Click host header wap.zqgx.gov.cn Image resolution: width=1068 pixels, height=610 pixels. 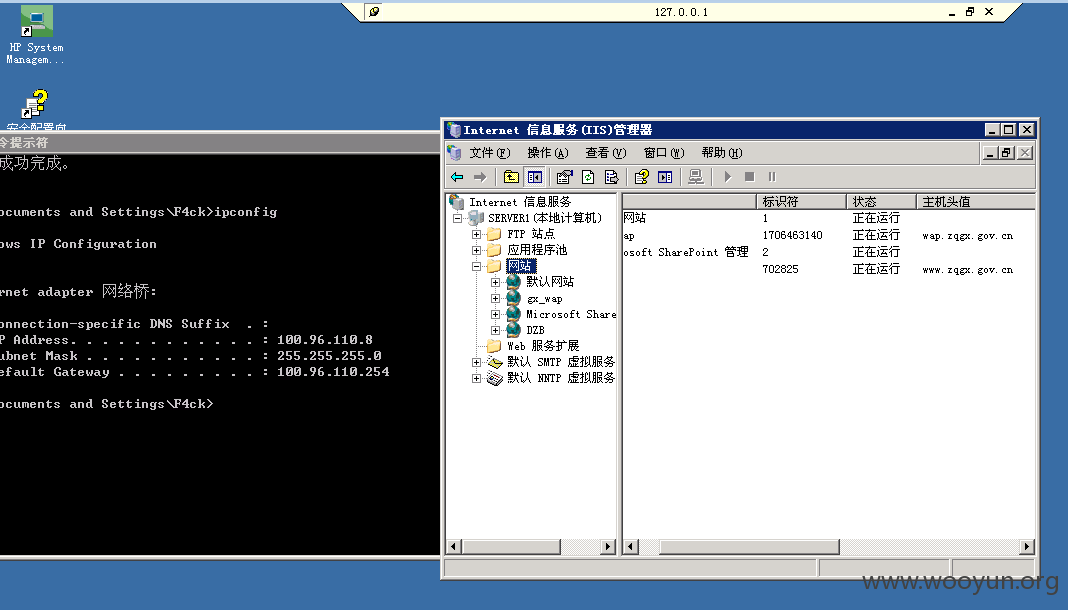coord(967,236)
